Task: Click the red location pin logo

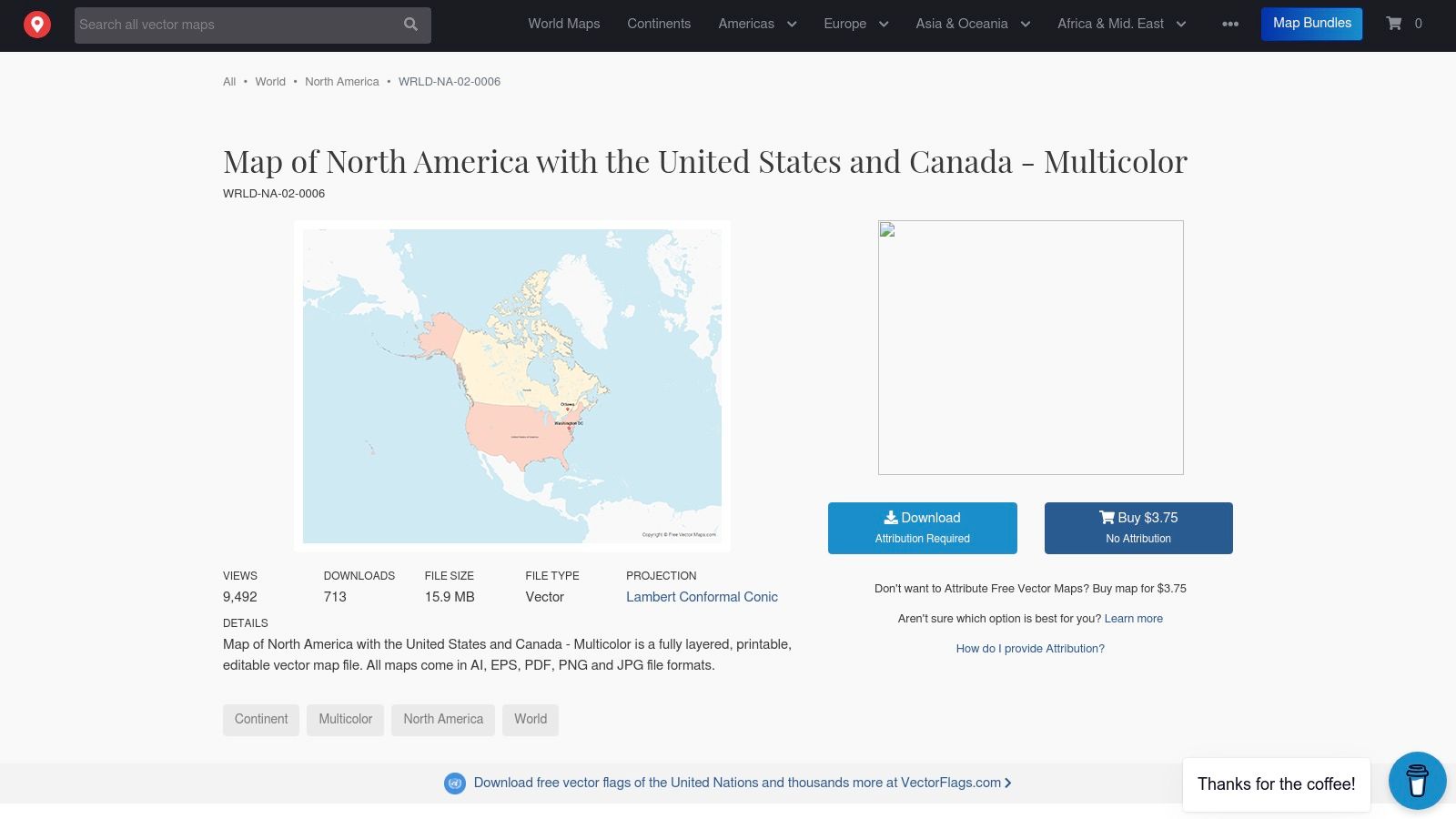Action: [x=36, y=24]
